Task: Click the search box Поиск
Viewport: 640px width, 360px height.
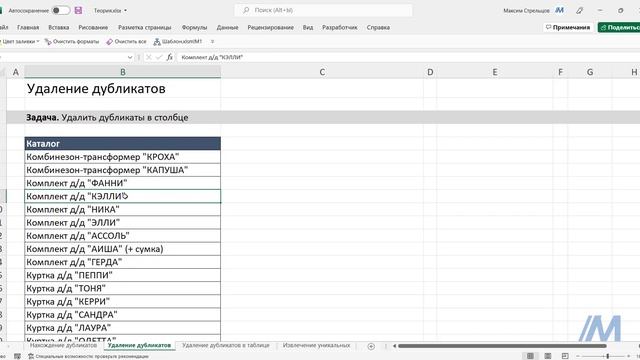Action: [x=323, y=10]
